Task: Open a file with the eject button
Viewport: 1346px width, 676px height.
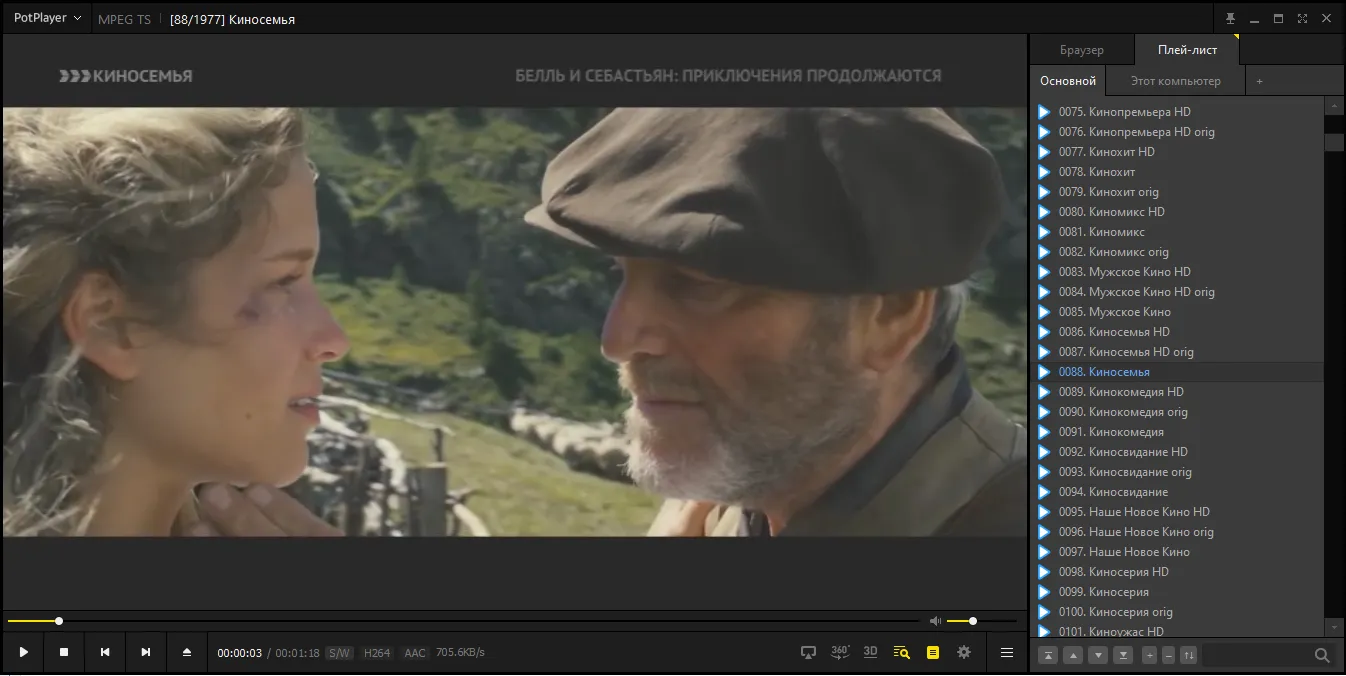Action: click(x=187, y=652)
